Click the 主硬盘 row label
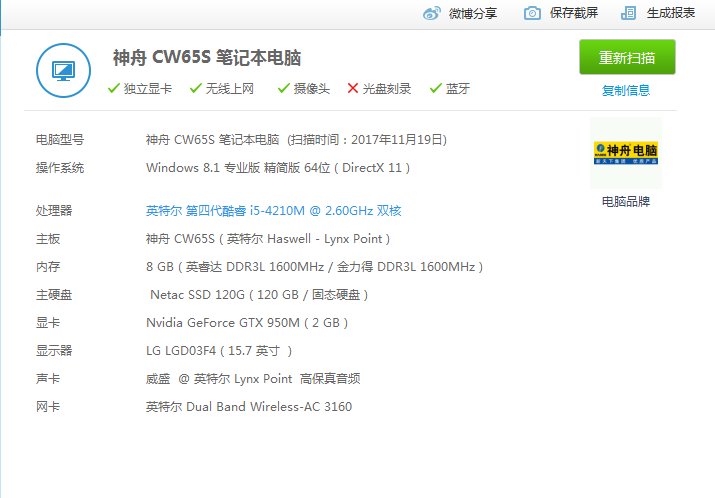Viewport: 715px width, 498px height. 54,295
